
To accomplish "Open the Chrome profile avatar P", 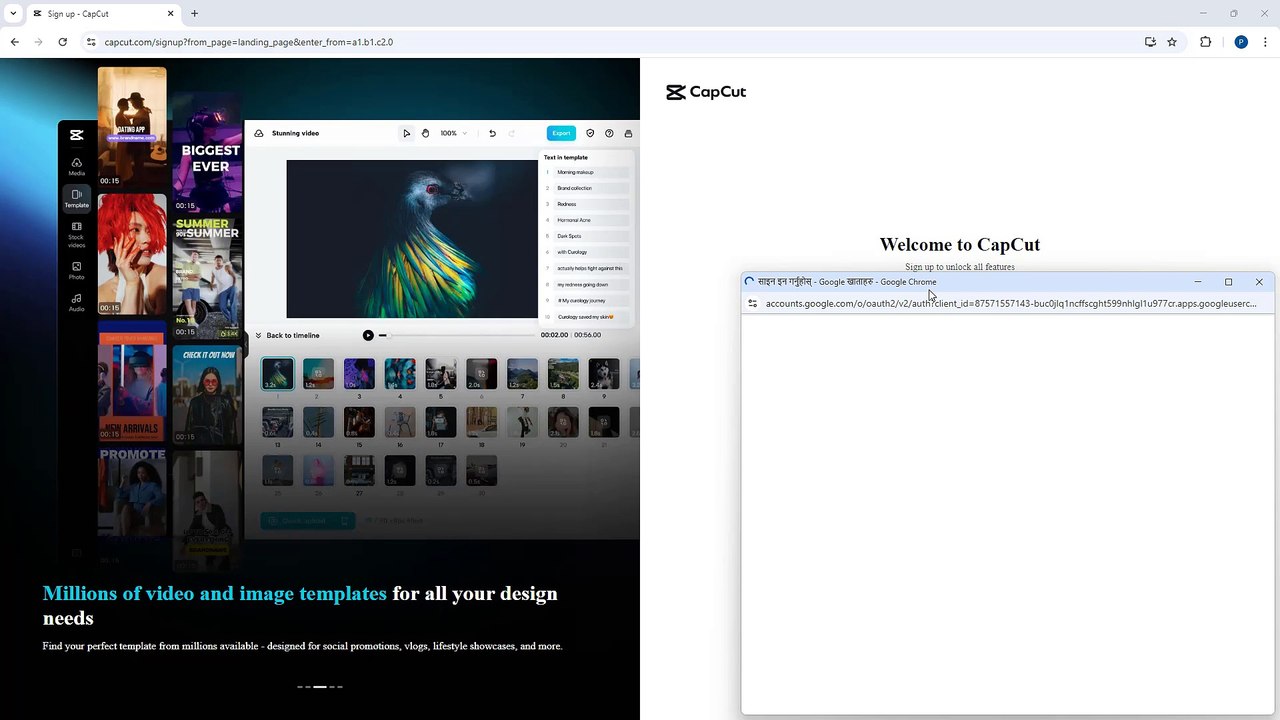I will coord(1241,42).
